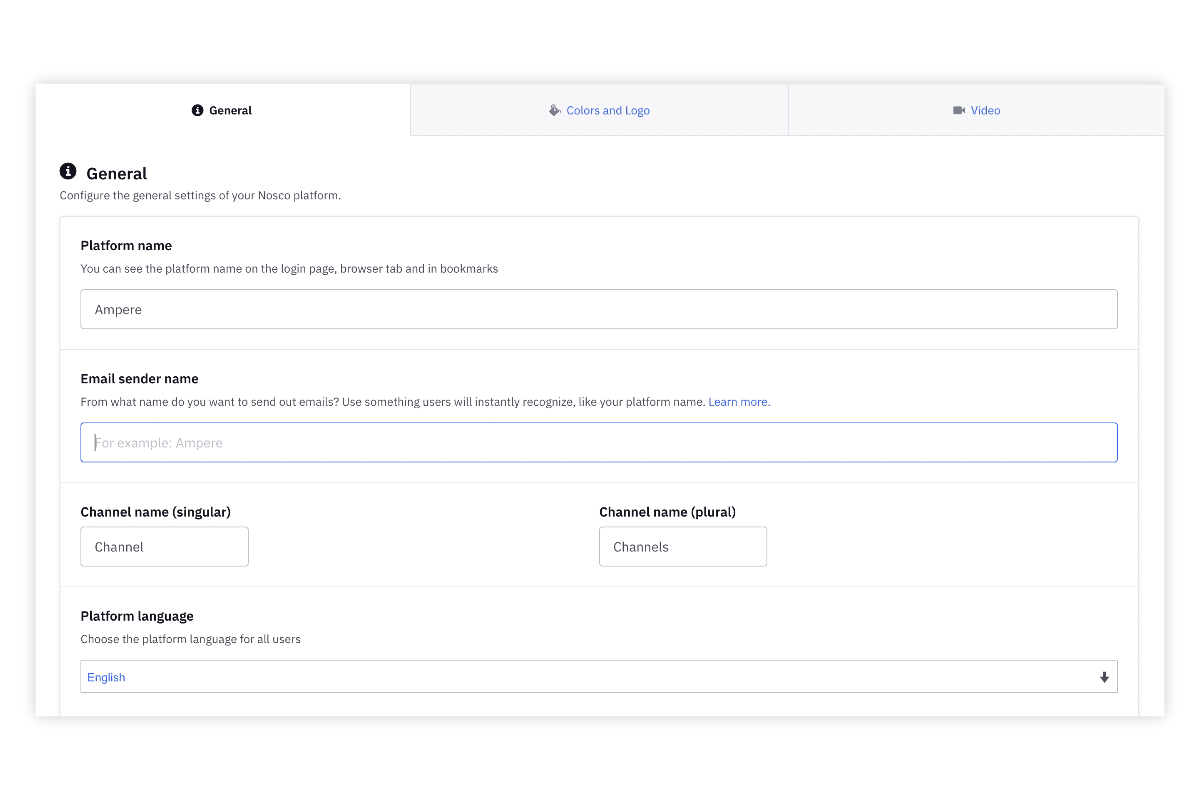Screen dimensions: 1200x800
Task: Go to the Video tab
Action: click(x=985, y=110)
